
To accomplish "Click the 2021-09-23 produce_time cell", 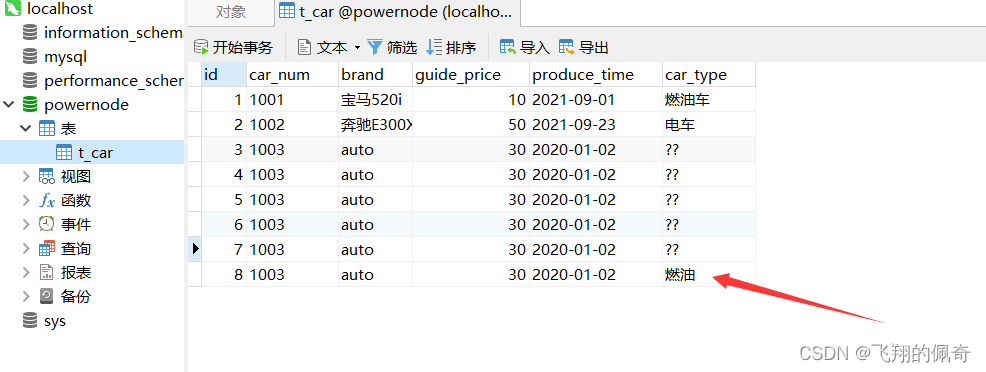I will pyautogui.click(x=596, y=124).
